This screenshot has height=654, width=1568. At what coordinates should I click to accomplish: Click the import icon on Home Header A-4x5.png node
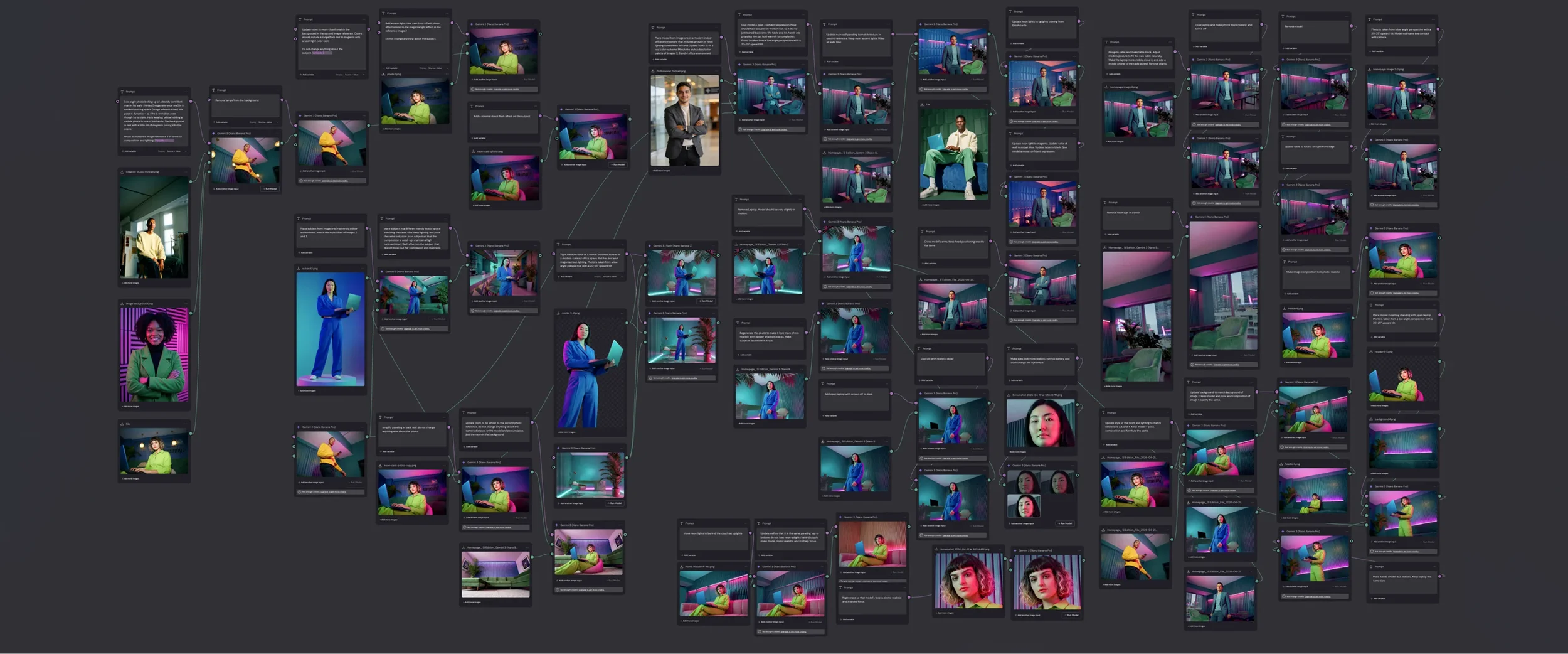pos(682,567)
